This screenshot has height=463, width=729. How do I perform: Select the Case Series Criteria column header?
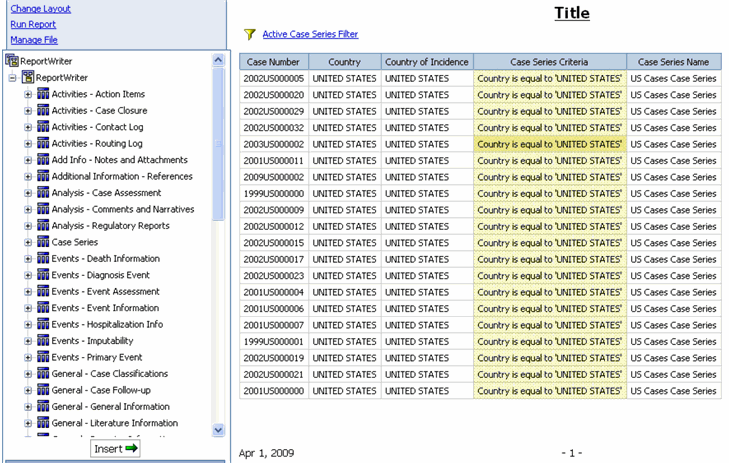pyautogui.click(x=550, y=62)
